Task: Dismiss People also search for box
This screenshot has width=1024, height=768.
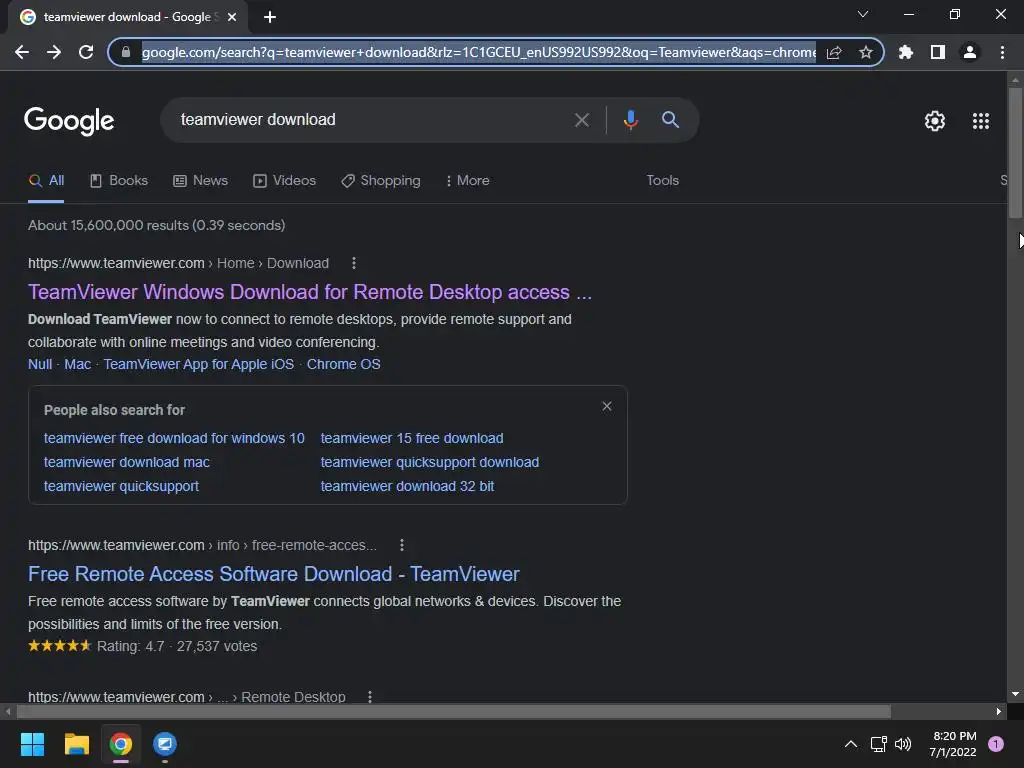Action: [607, 406]
